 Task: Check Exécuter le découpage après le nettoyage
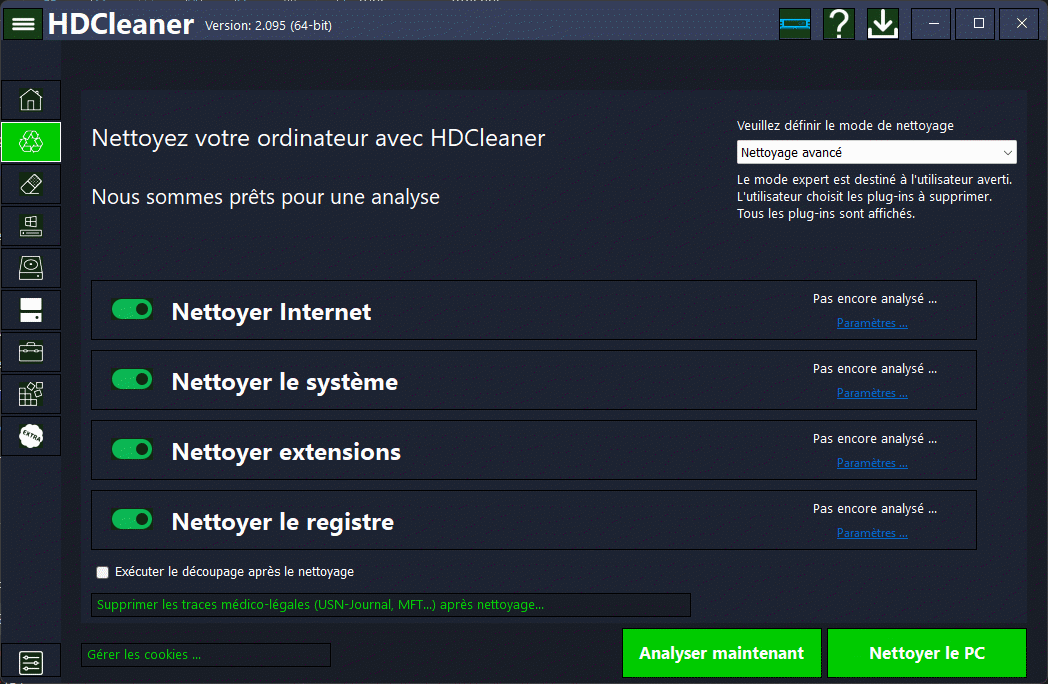pos(102,573)
